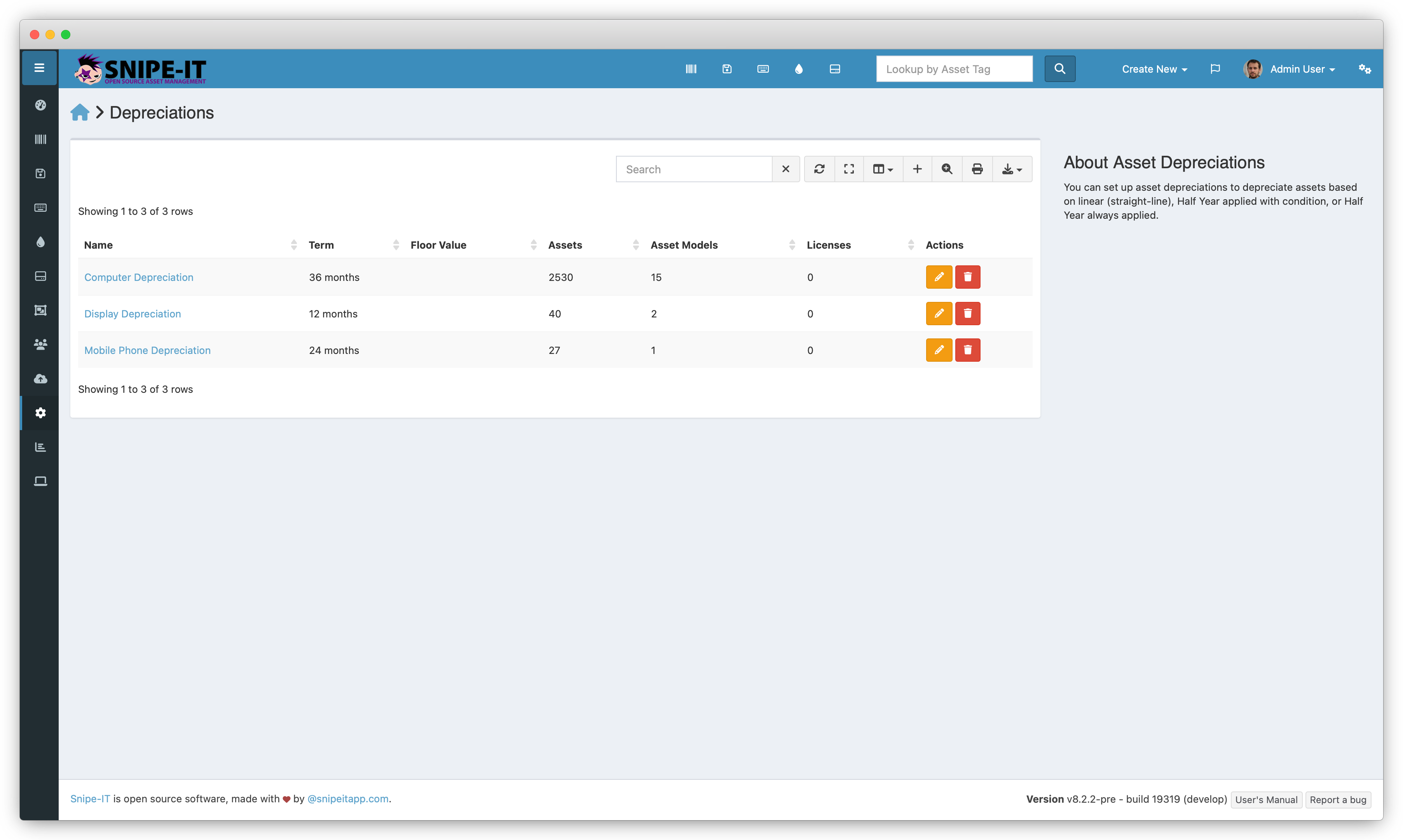1403x840 pixels.
Task: Sort table by Assets column
Action: tap(593, 245)
